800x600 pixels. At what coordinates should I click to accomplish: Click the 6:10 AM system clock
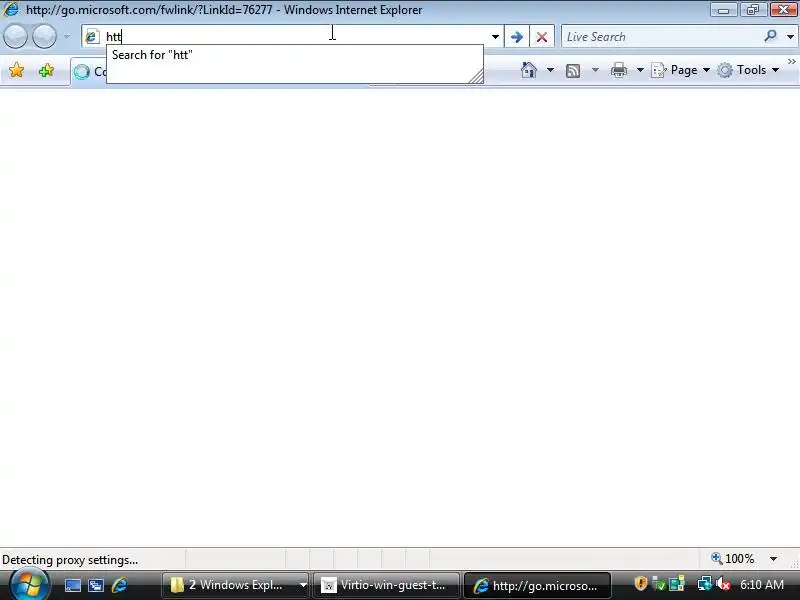pos(762,585)
